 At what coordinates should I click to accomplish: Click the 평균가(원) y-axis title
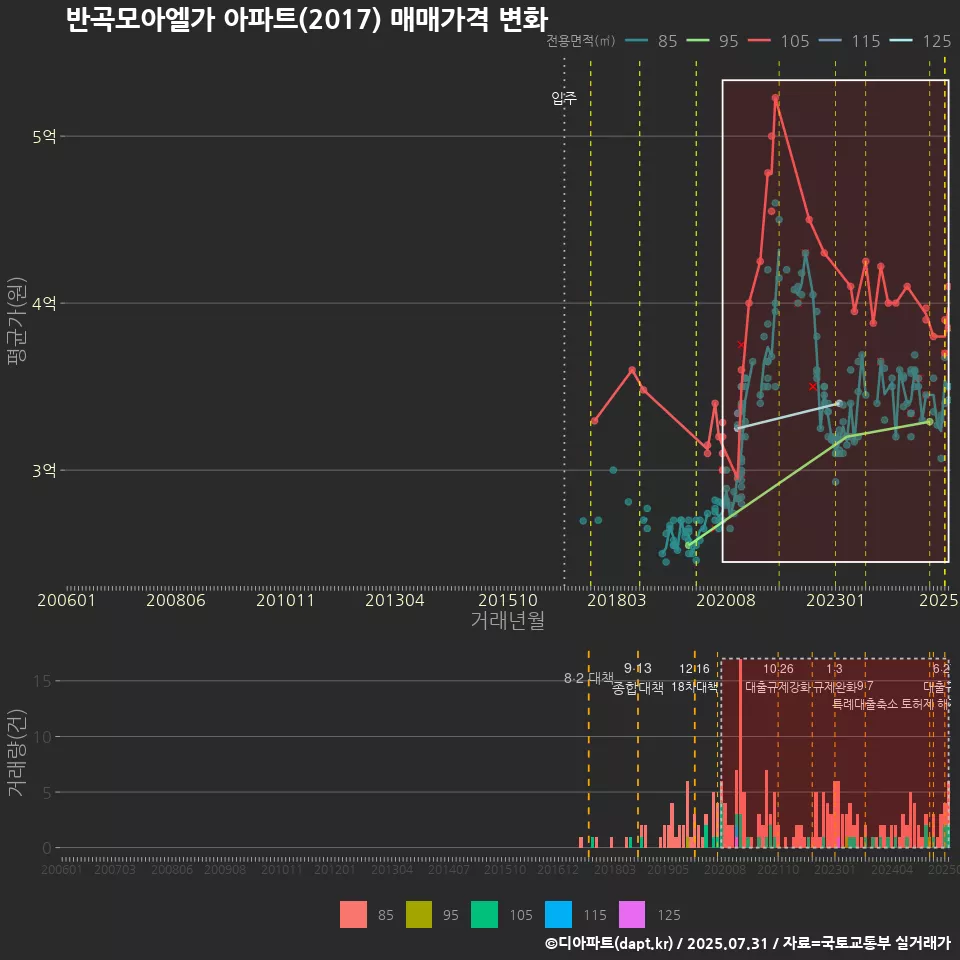pyautogui.click(x=17, y=321)
